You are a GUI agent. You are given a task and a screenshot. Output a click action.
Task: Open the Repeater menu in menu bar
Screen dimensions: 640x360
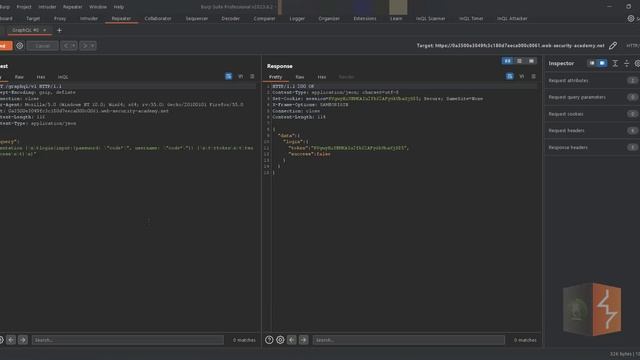tap(72, 7)
